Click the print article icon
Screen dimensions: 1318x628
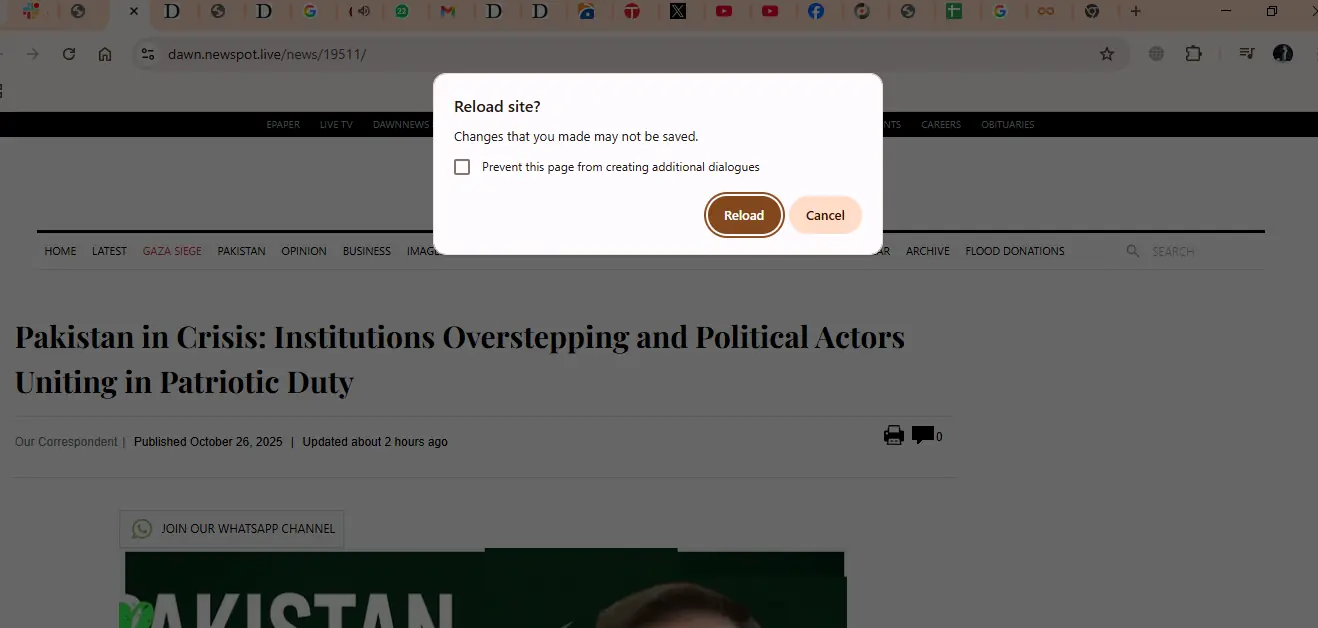pos(894,435)
